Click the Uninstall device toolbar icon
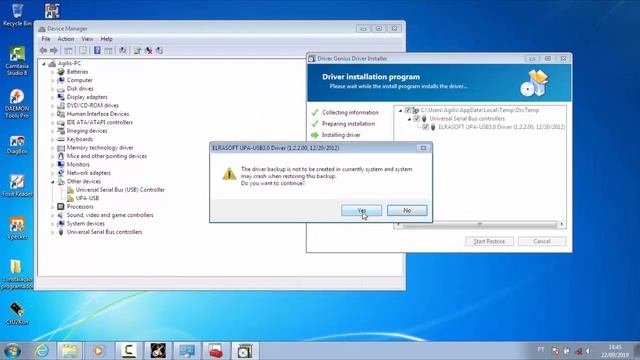 149,51
